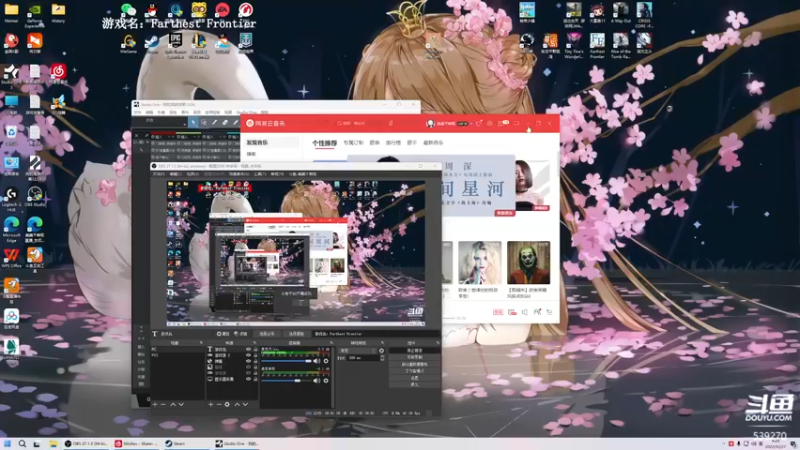The width and height of the screenshot is (800, 450).
Task: Select the arrow tool in Studio One
Action: click(x=193, y=122)
